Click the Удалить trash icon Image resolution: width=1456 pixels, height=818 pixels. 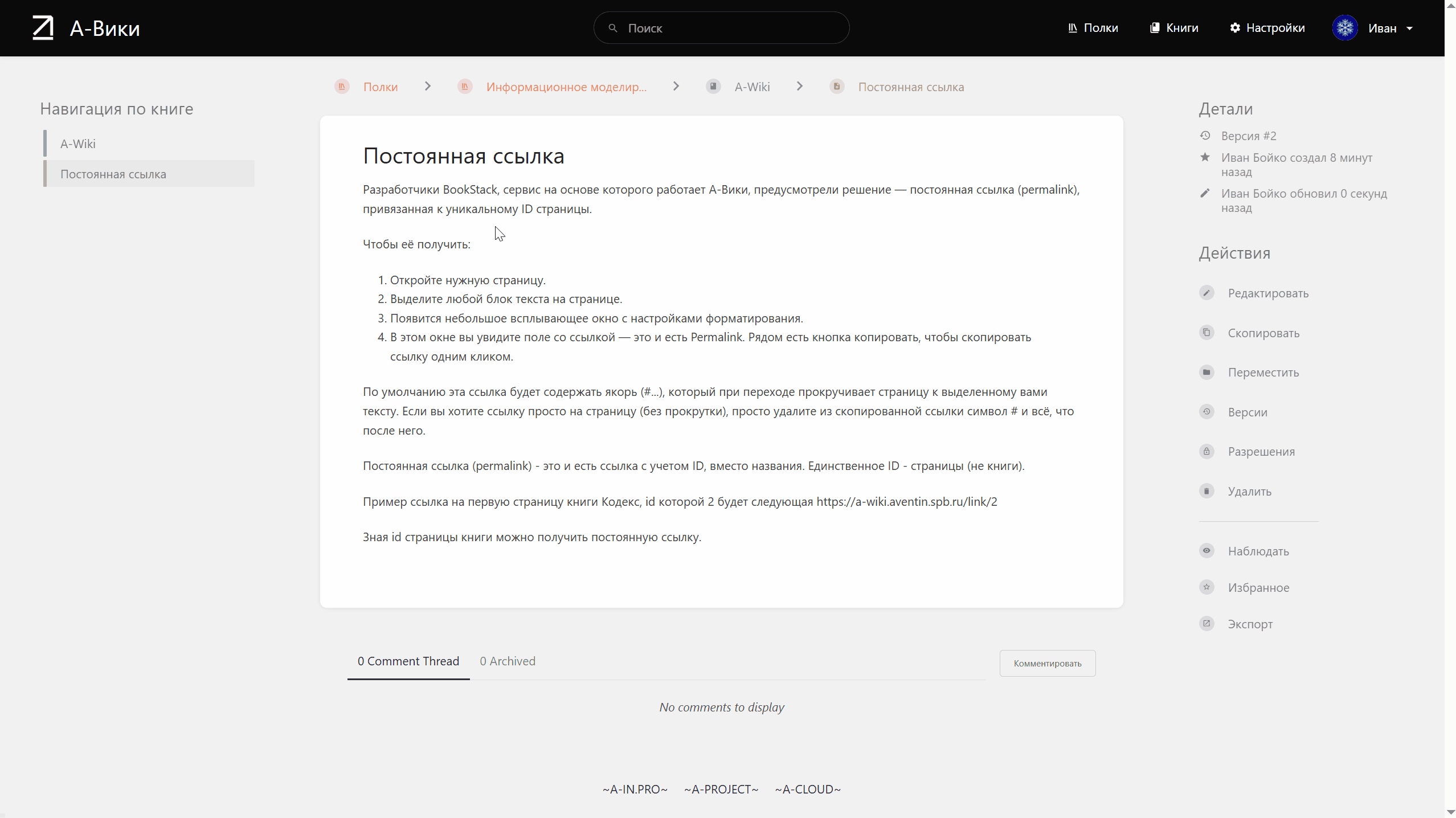coord(1206,491)
